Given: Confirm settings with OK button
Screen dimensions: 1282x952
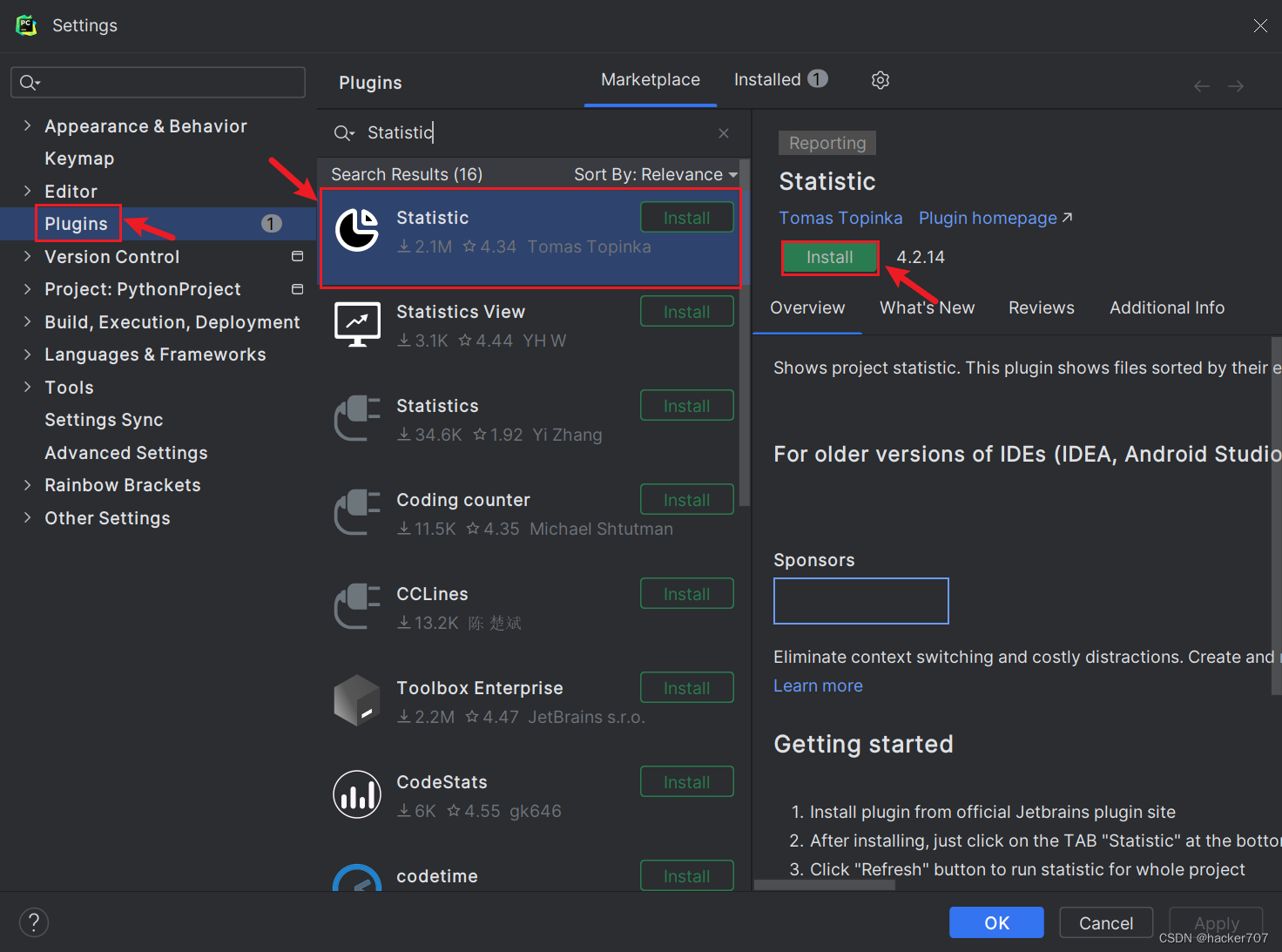Looking at the screenshot, I should point(996,922).
